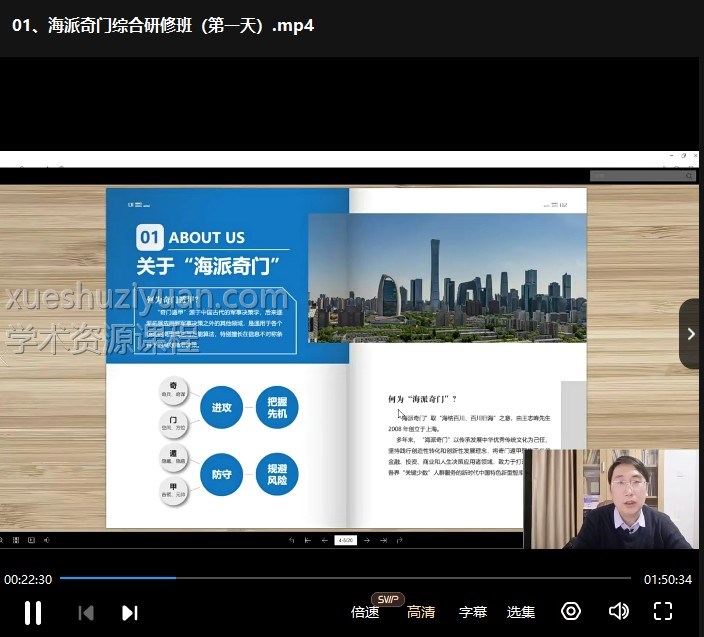Pause the video playback
The width and height of the screenshot is (704, 637).
[x=32, y=612]
